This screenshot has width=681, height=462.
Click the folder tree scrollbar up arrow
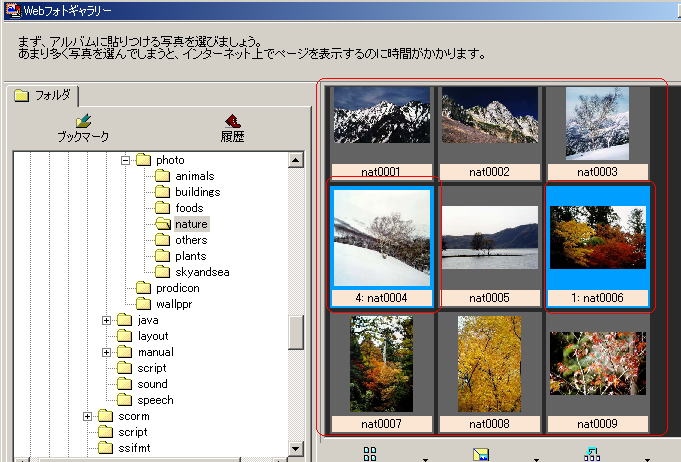point(295,160)
